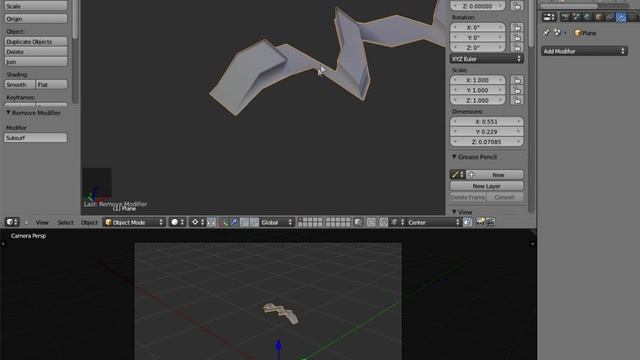Toggle lock for Location Z
Viewport: 640px width, 360px height.
(517, 6)
